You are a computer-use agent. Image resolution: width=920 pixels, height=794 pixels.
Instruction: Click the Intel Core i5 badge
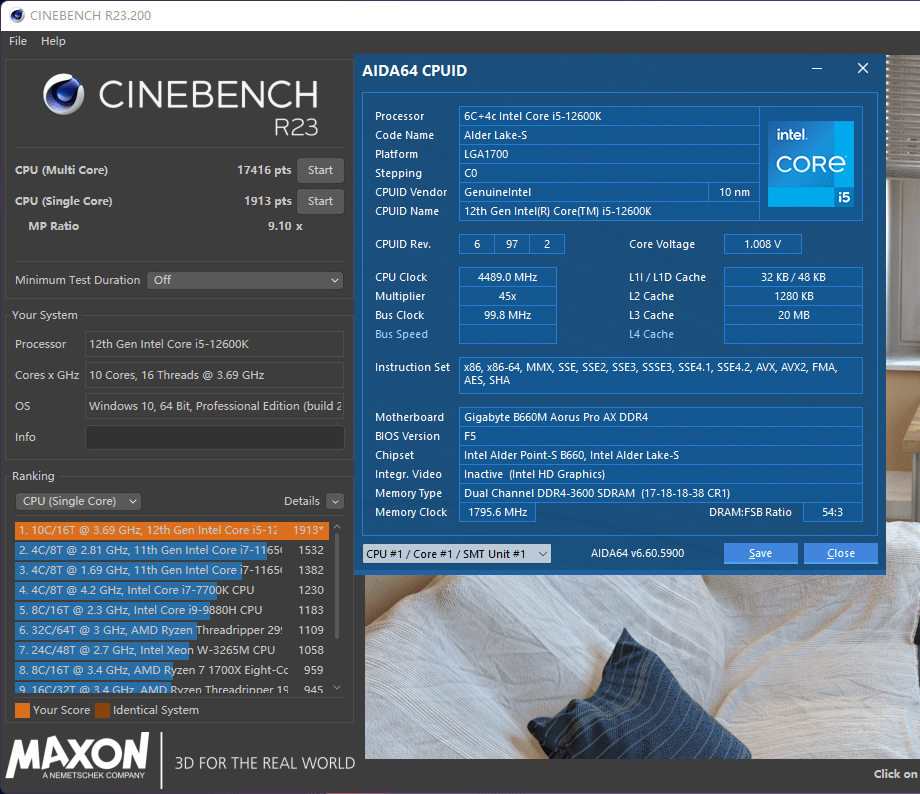click(810, 164)
